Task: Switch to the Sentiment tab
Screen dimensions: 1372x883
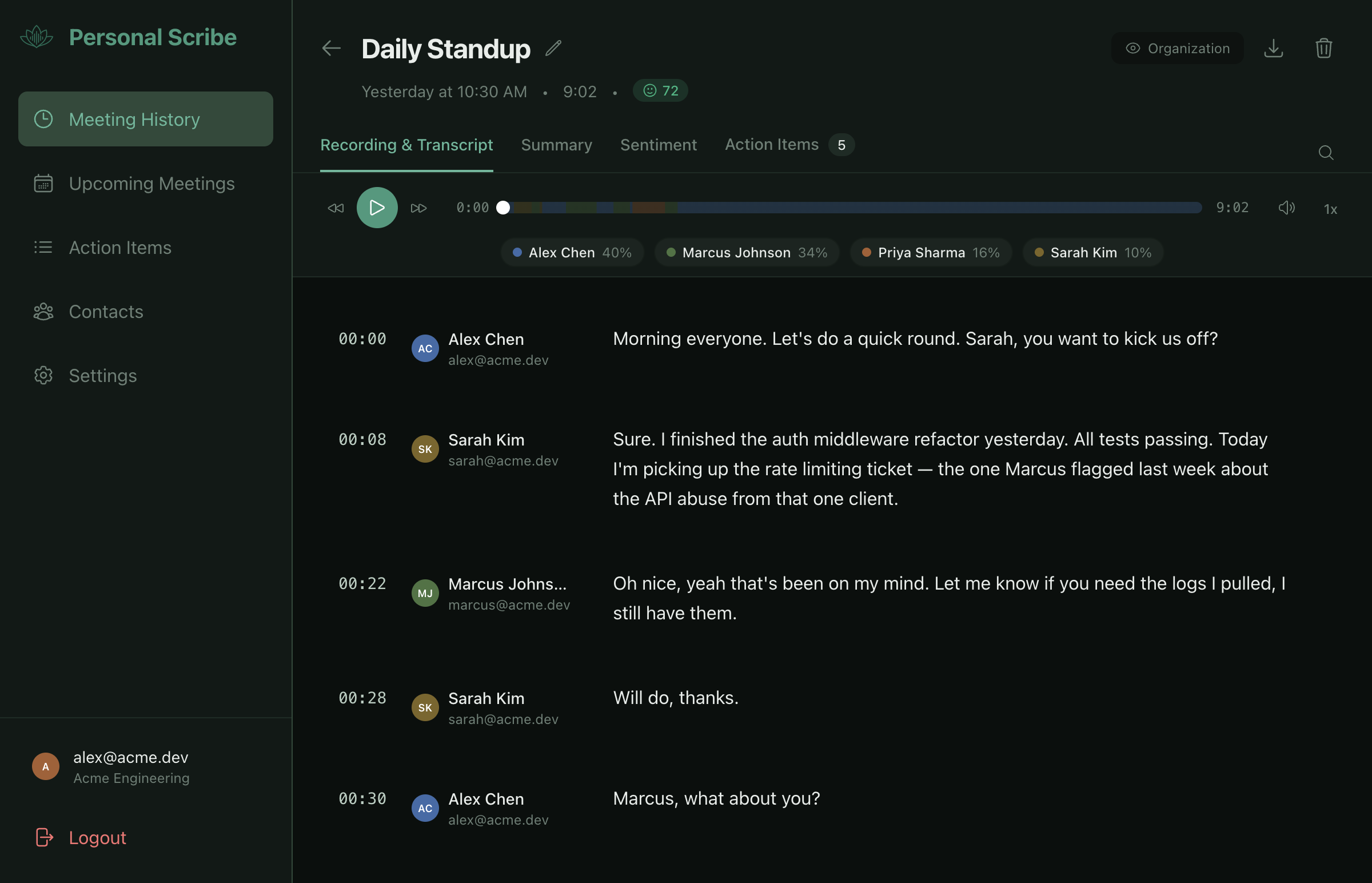Action: pos(659,145)
